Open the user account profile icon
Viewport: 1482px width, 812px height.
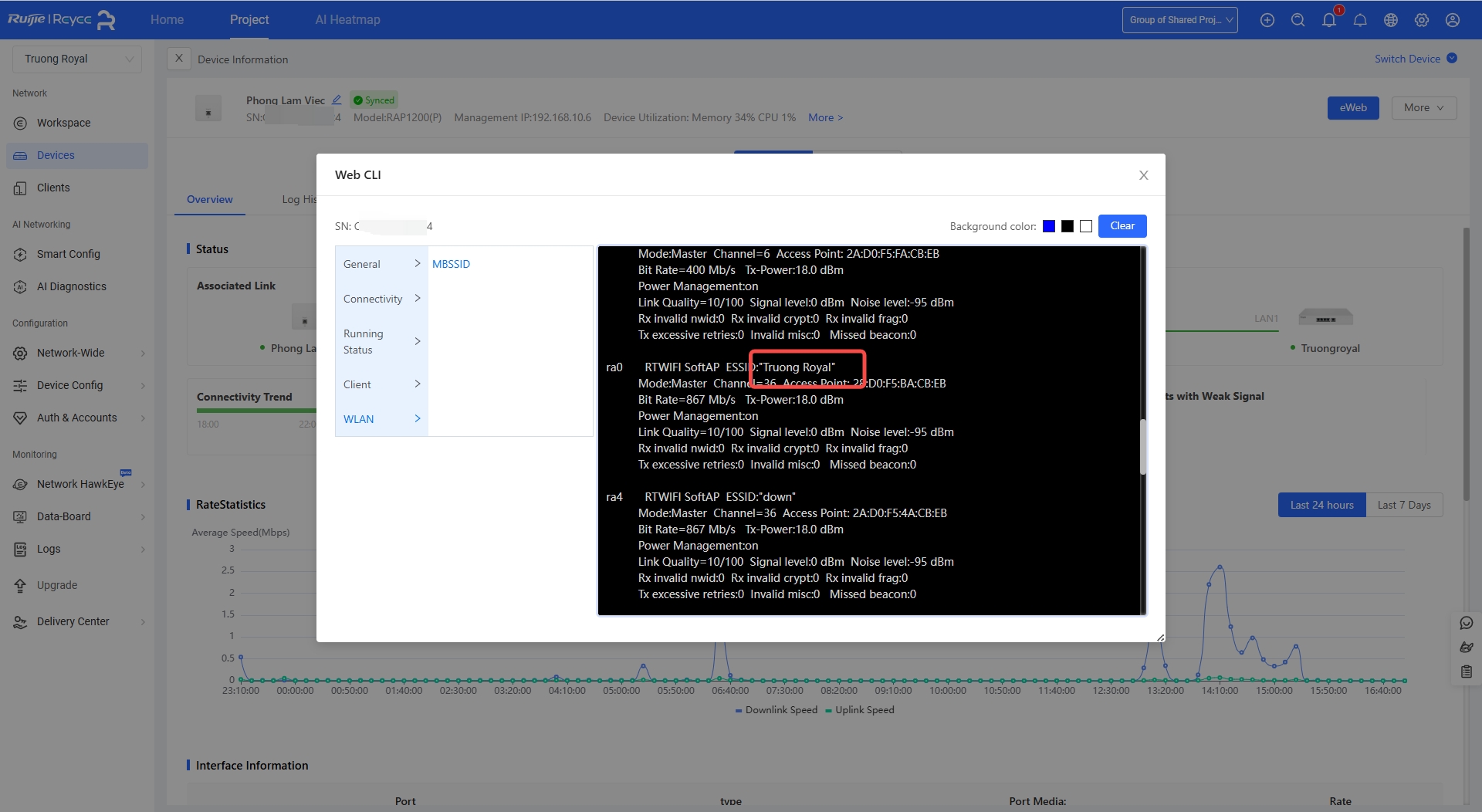coord(1452,20)
